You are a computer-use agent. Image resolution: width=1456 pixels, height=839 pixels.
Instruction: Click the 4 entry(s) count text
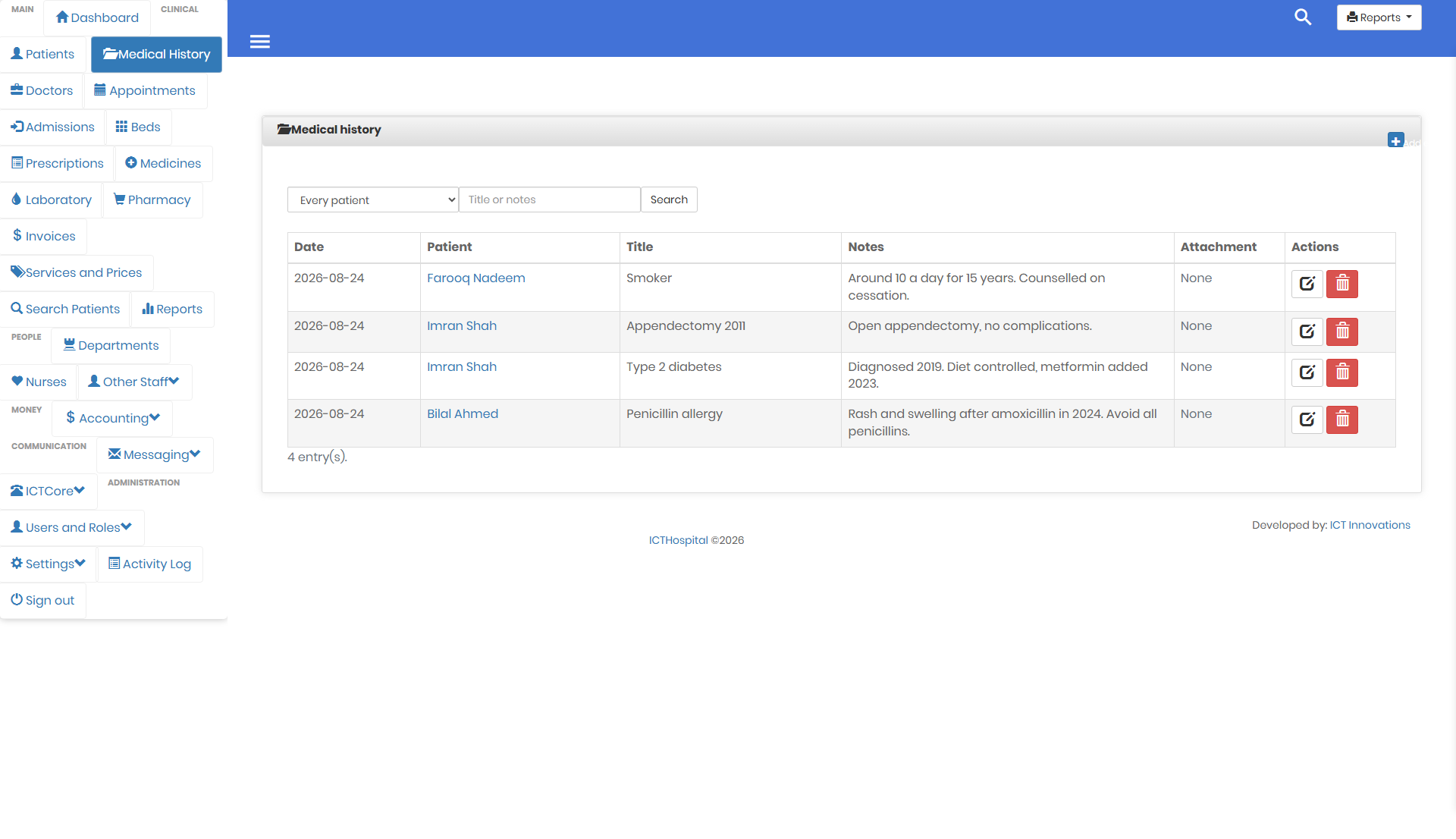coord(317,457)
